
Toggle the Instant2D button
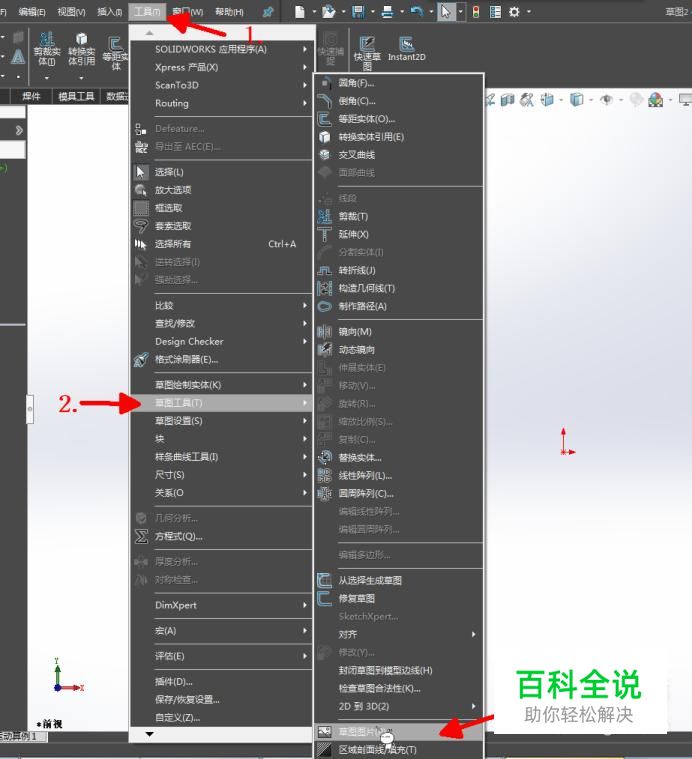(x=406, y=48)
